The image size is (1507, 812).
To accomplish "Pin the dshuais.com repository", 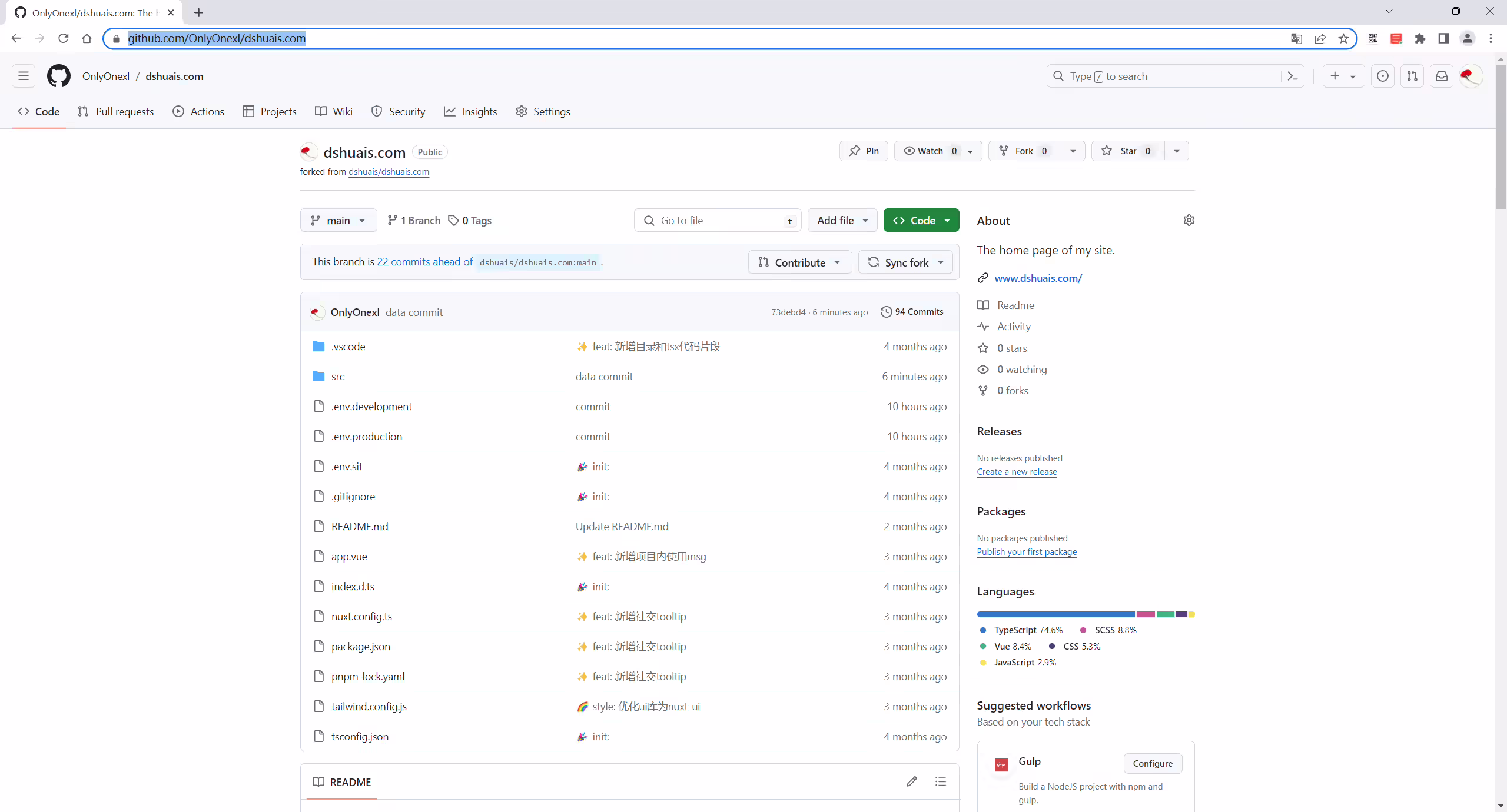I will (864, 151).
